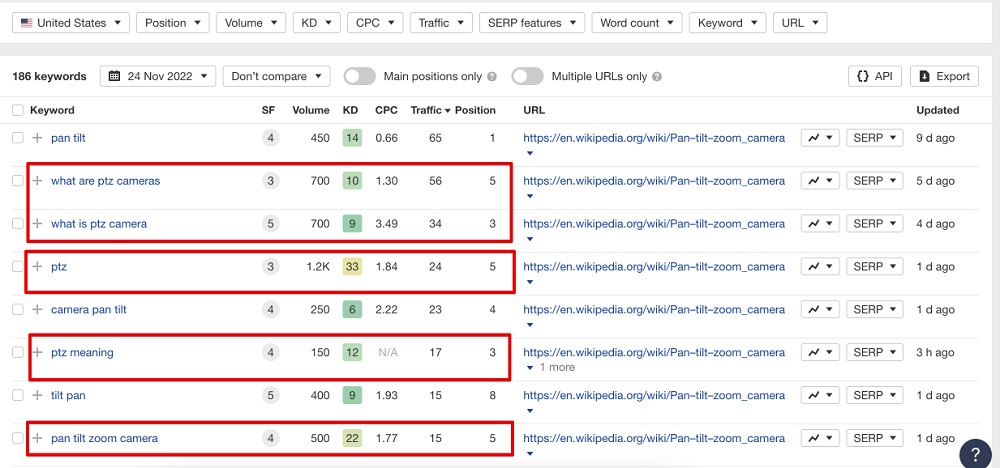Viewport: 1000px width, 468px height.
Task: Check the box for 'pan tilt zoom camera'
Action: click(x=18, y=438)
